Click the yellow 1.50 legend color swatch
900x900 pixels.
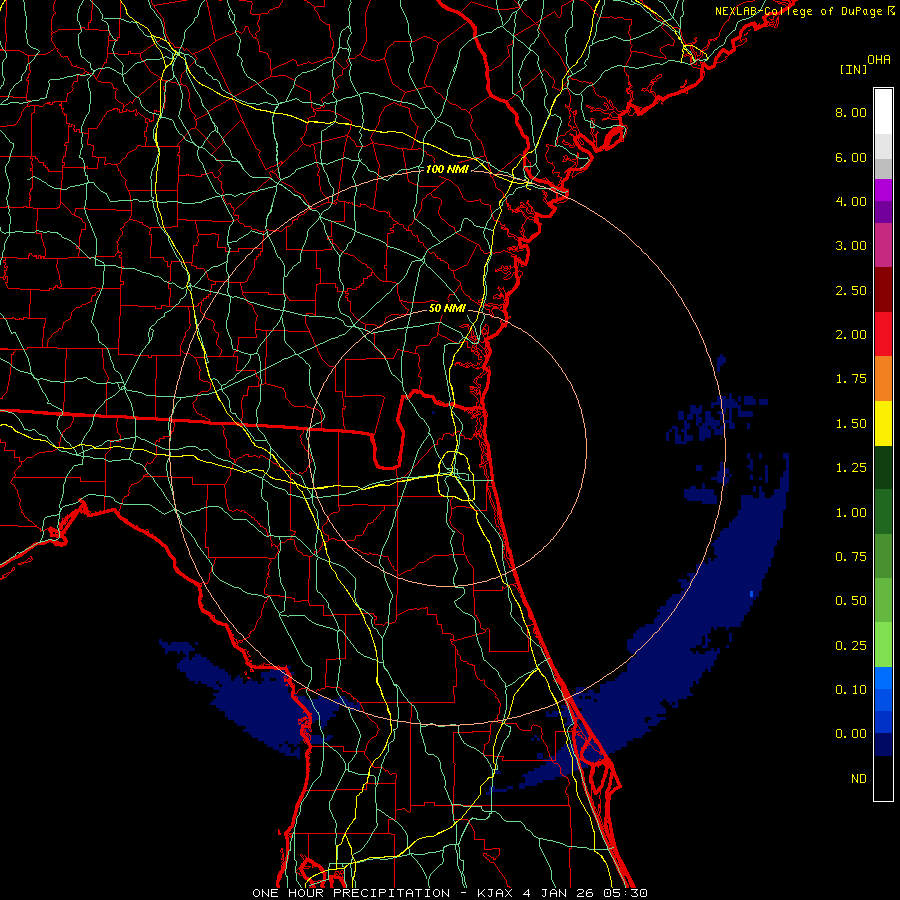coord(883,423)
